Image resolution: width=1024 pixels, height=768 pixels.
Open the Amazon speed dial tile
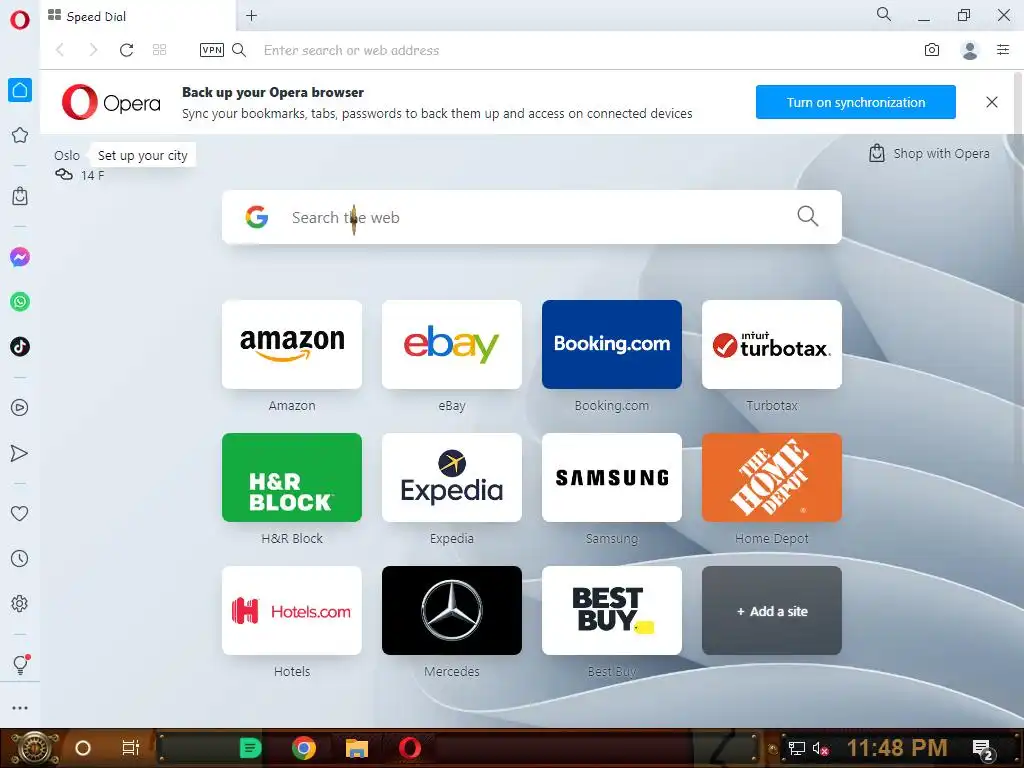click(x=292, y=344)
